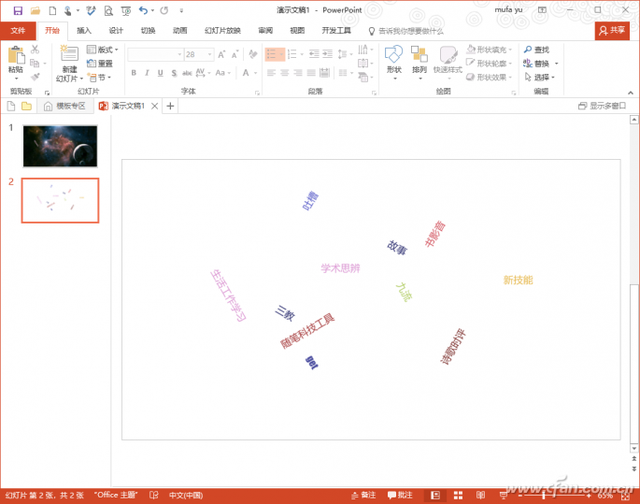640x504 pixels.
Task: Click the Find magnifier icon
Action: [528, 49]
